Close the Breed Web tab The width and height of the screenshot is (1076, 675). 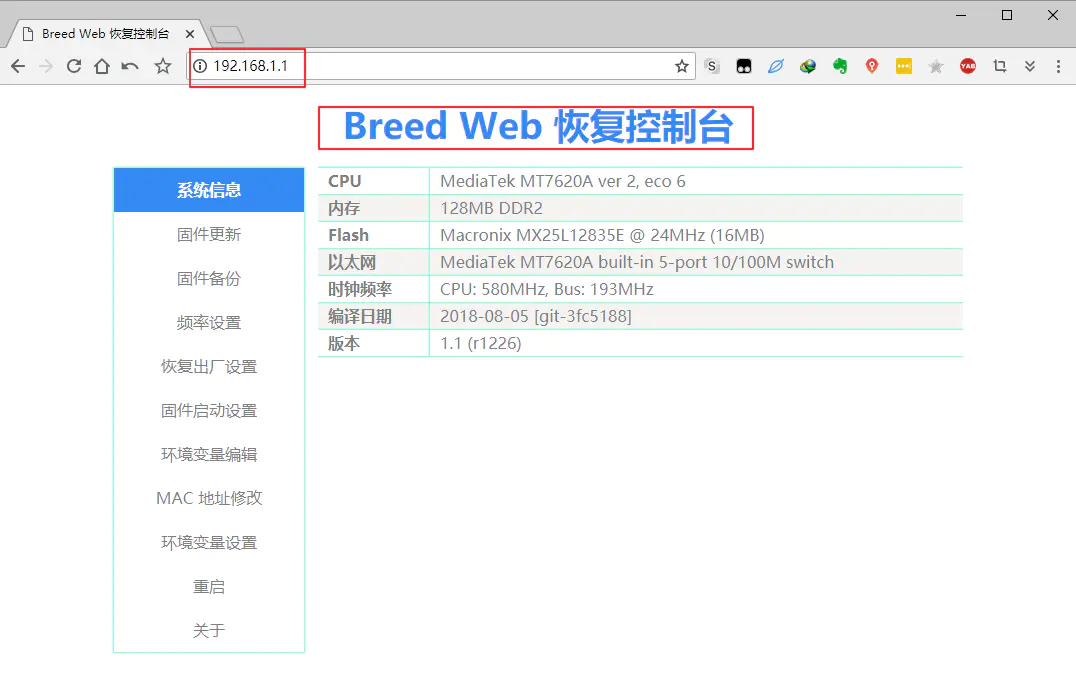(x=190, y=34)
